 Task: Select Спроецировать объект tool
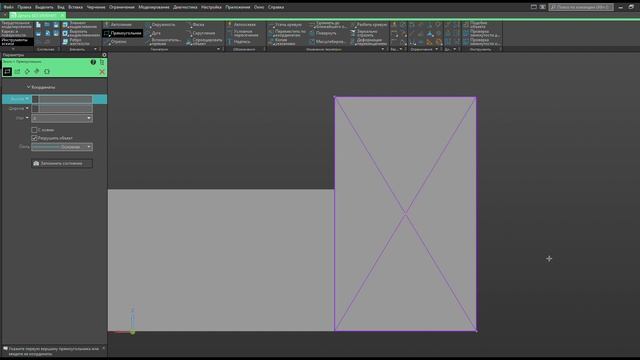[204, 42]
